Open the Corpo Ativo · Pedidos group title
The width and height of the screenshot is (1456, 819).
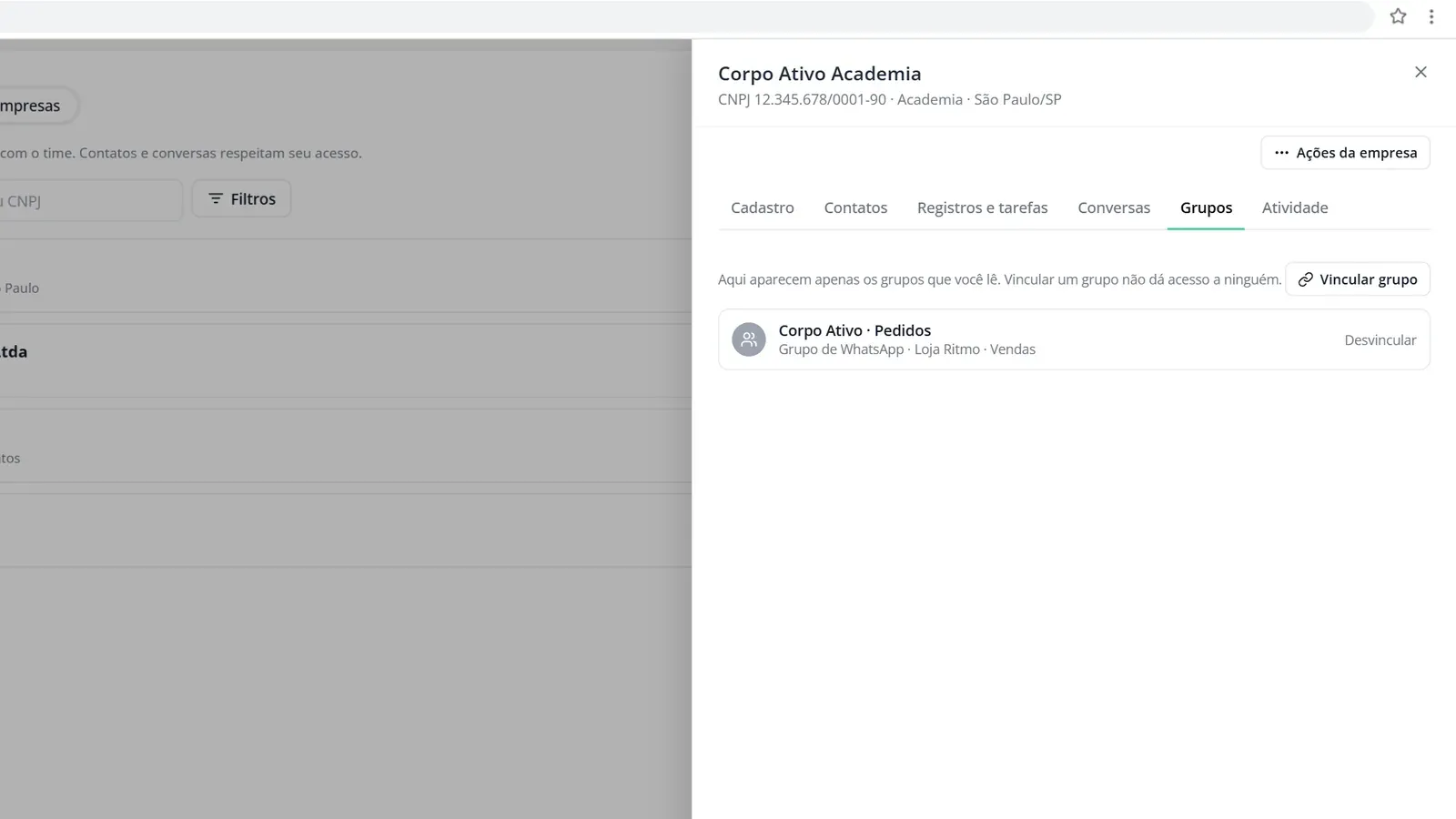pyautogui.click(x=854, y=330)
